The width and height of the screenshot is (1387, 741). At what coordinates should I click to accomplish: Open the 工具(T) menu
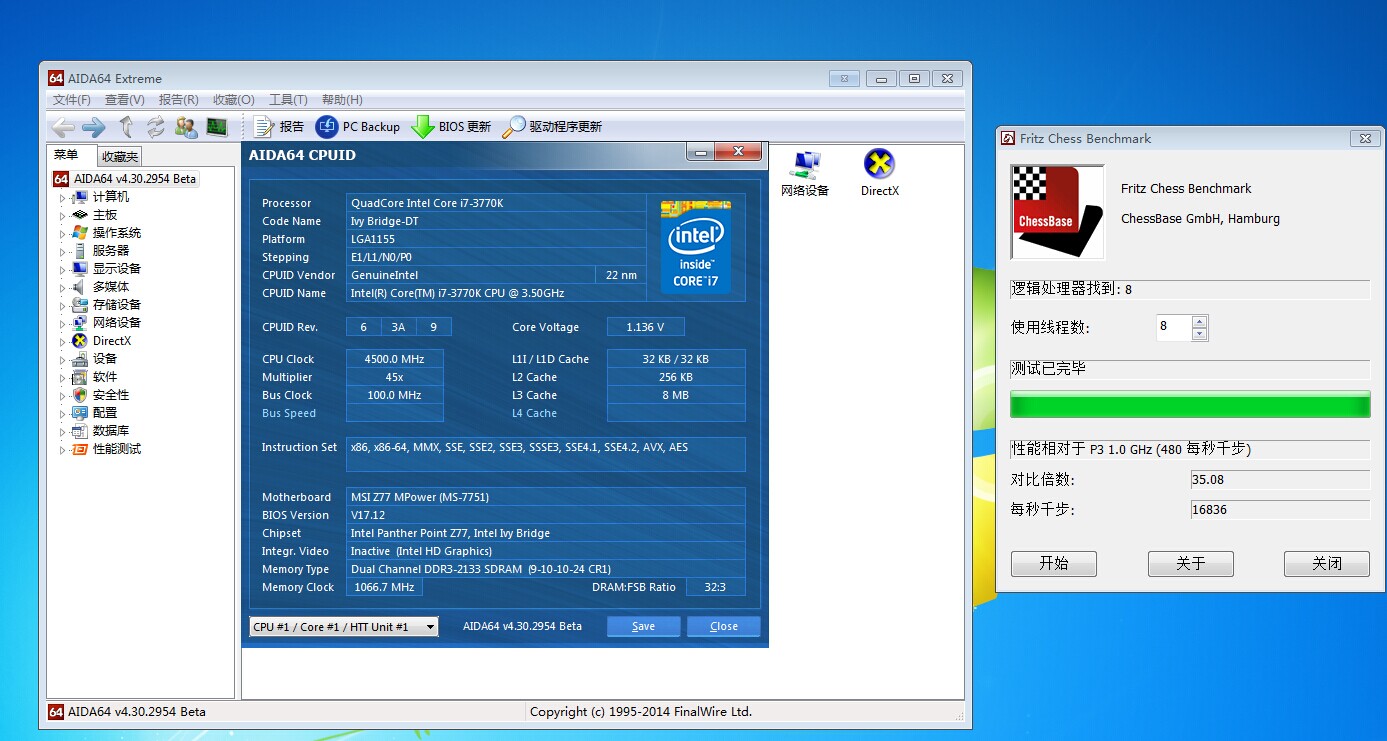pos(288,100)
